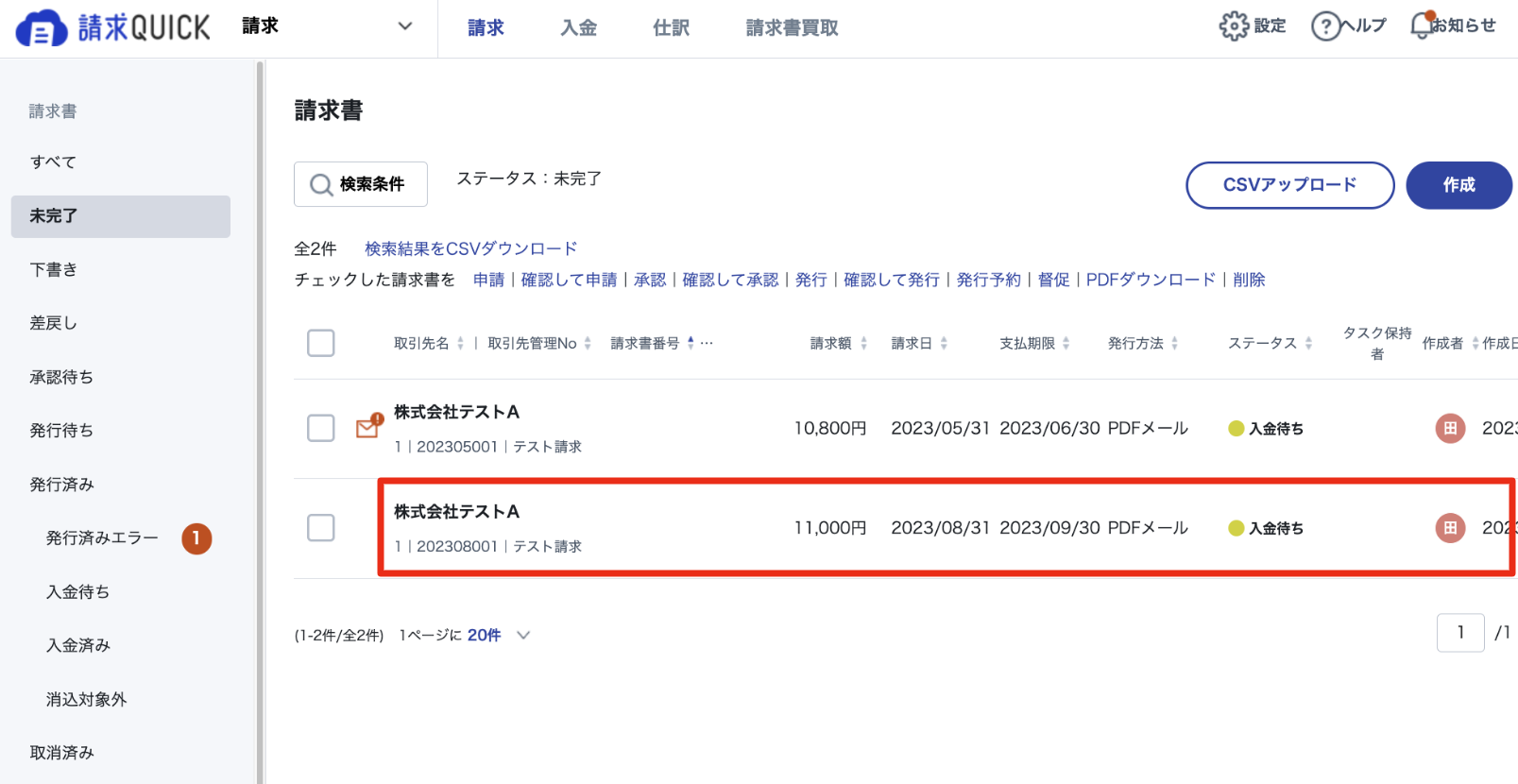
Task: Click the page number input field
Action: pyautogui.click(x=1460, y=633)
